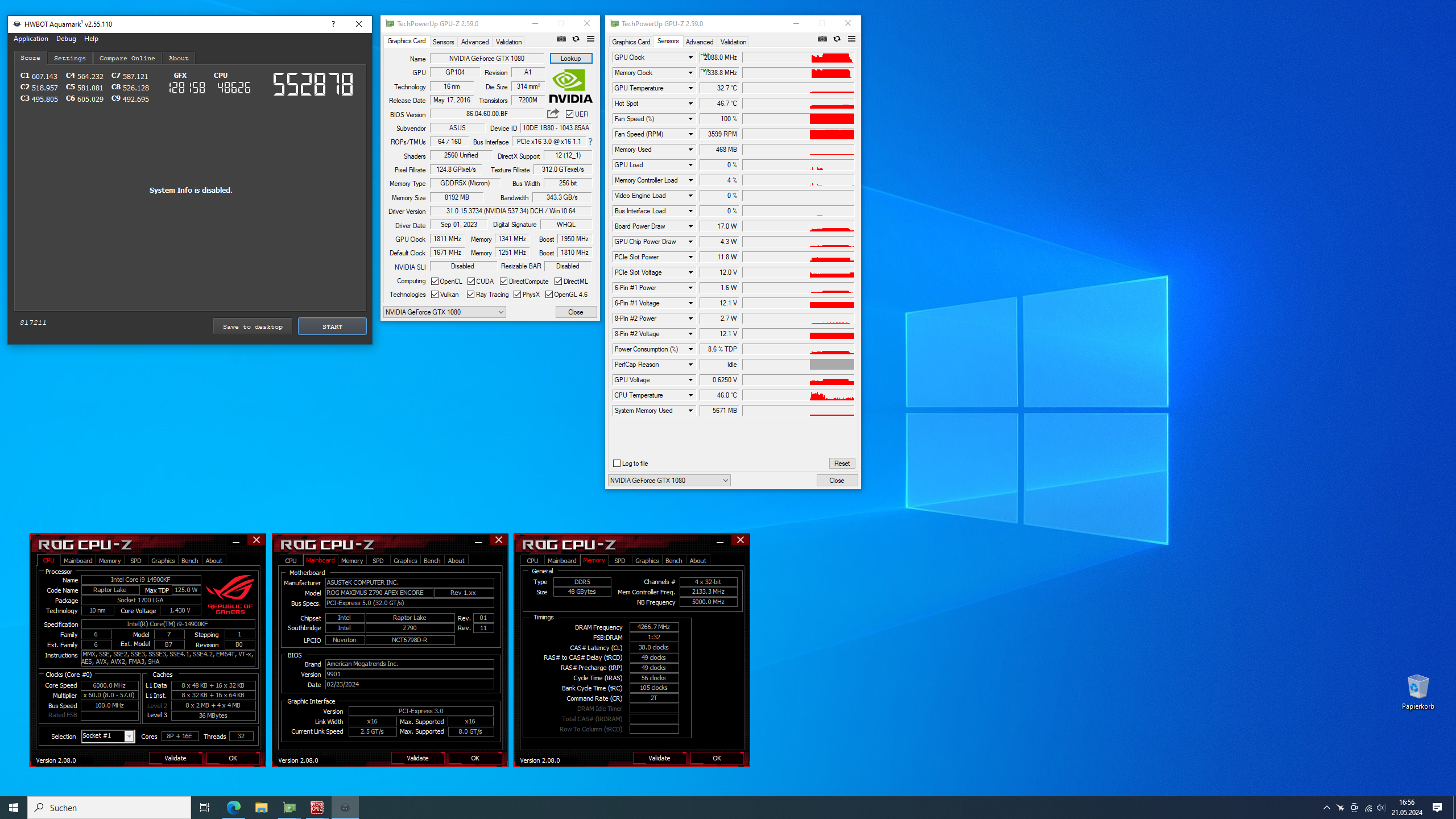Screen dimensions: 1456x819
Task: Click the CPU Temperature sensor graph
Action: (798, 395)
